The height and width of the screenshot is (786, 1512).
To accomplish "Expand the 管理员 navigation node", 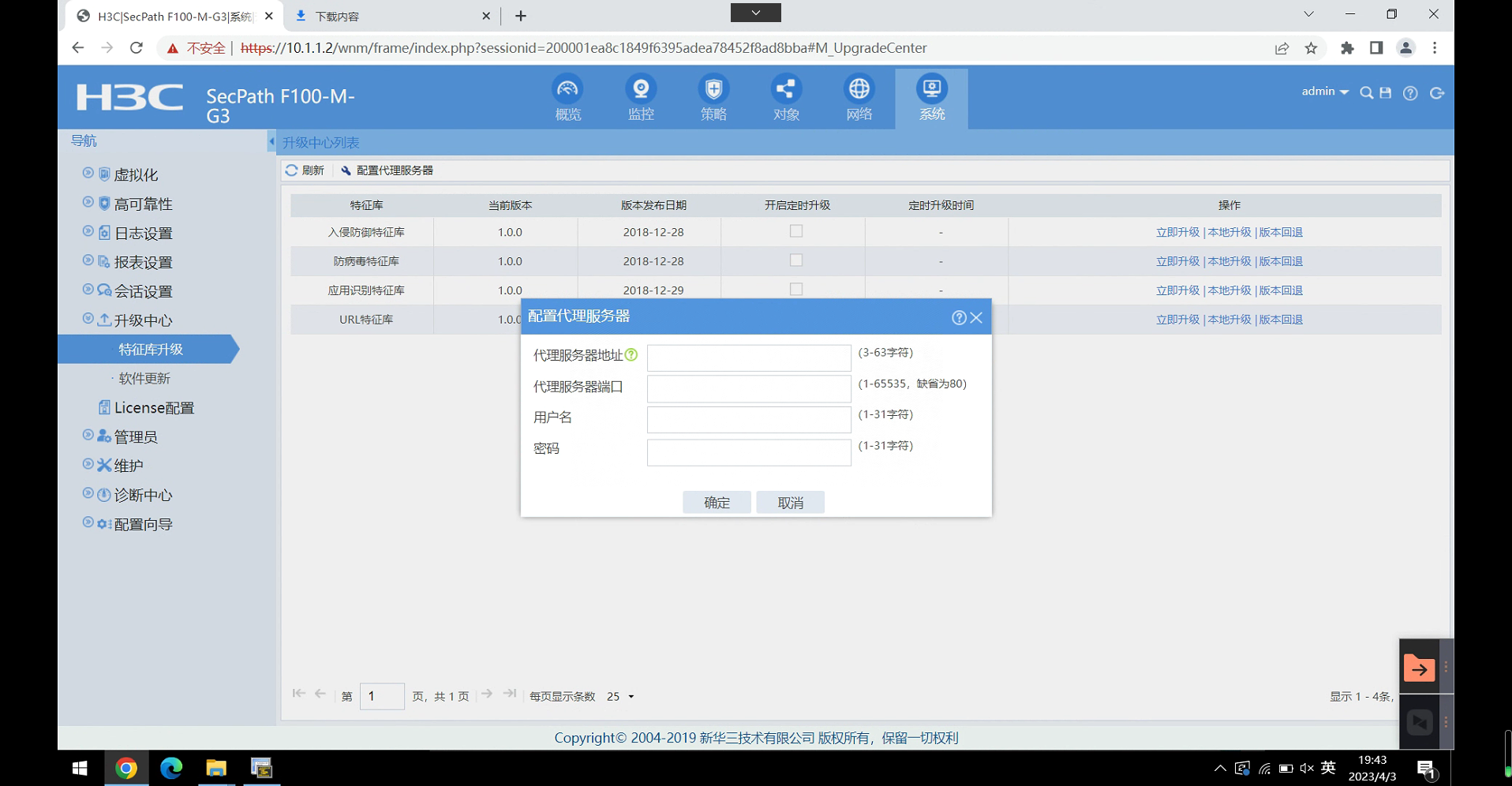I will click(x=88, y=435).
